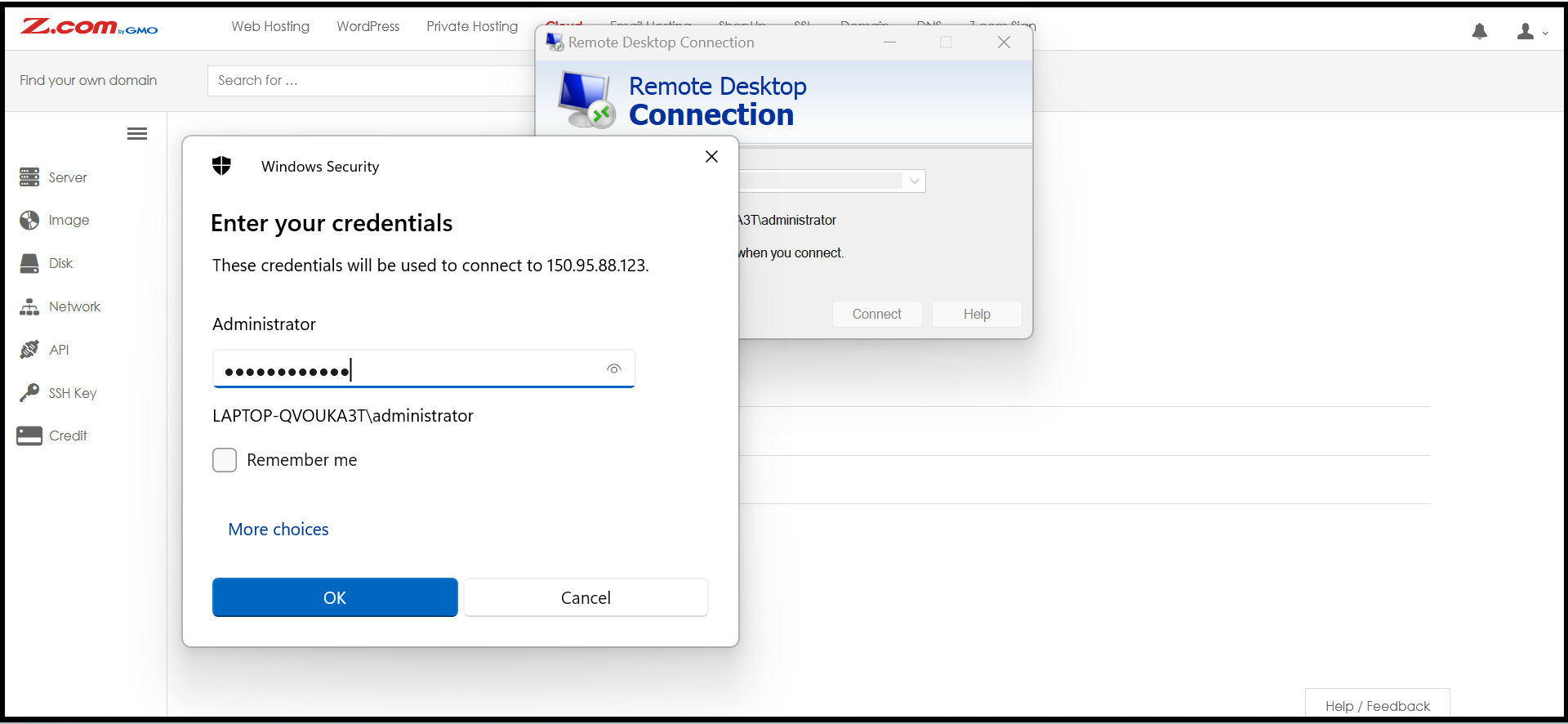Click the Server icon in the sidebar
This screenshot has width=1568, height=724.
(29, 177)
